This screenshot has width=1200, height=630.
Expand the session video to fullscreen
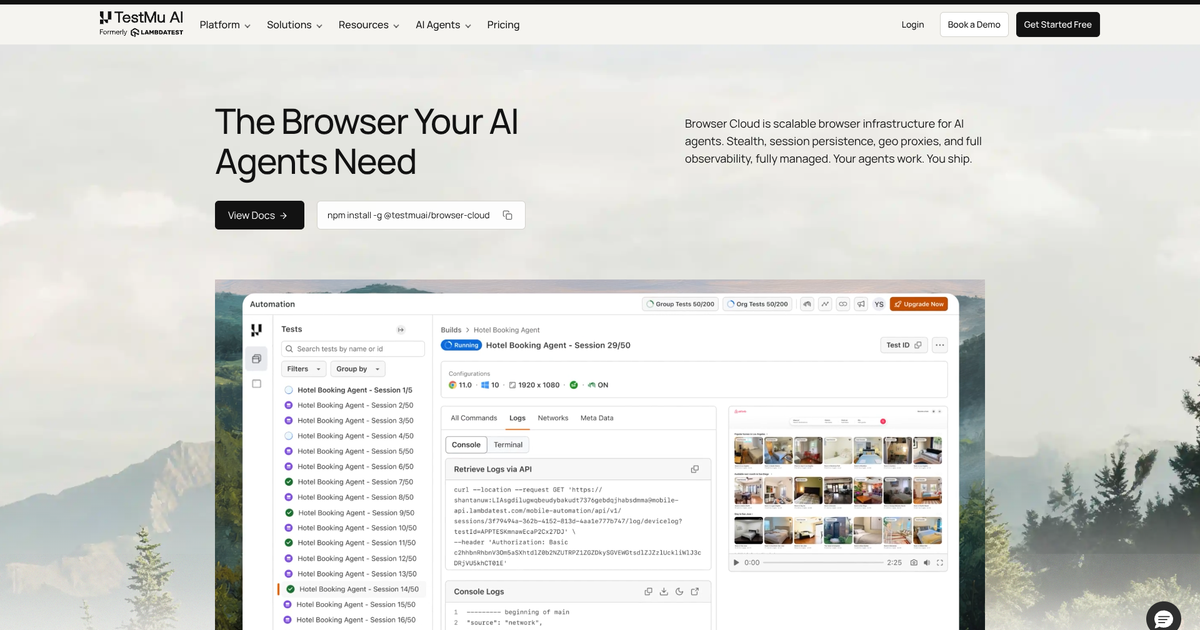pos(941,563)
